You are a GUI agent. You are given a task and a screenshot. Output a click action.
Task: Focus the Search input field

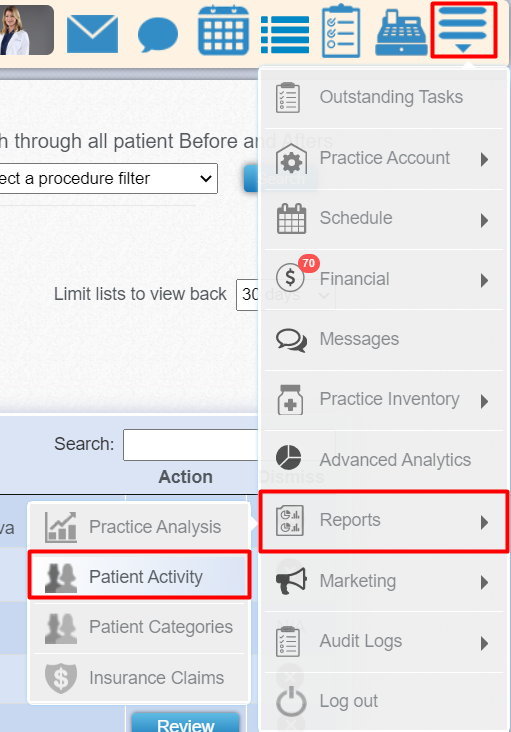point(190,445)
